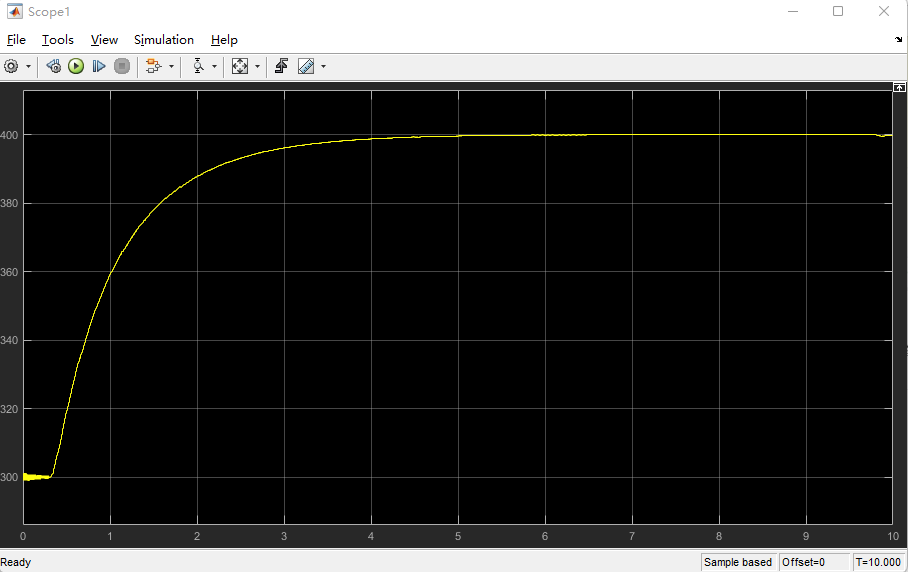The image size is (908, 572).
Task: Click the Scope1 window title text
Action: pyautogui.click(x=49, y=12)
